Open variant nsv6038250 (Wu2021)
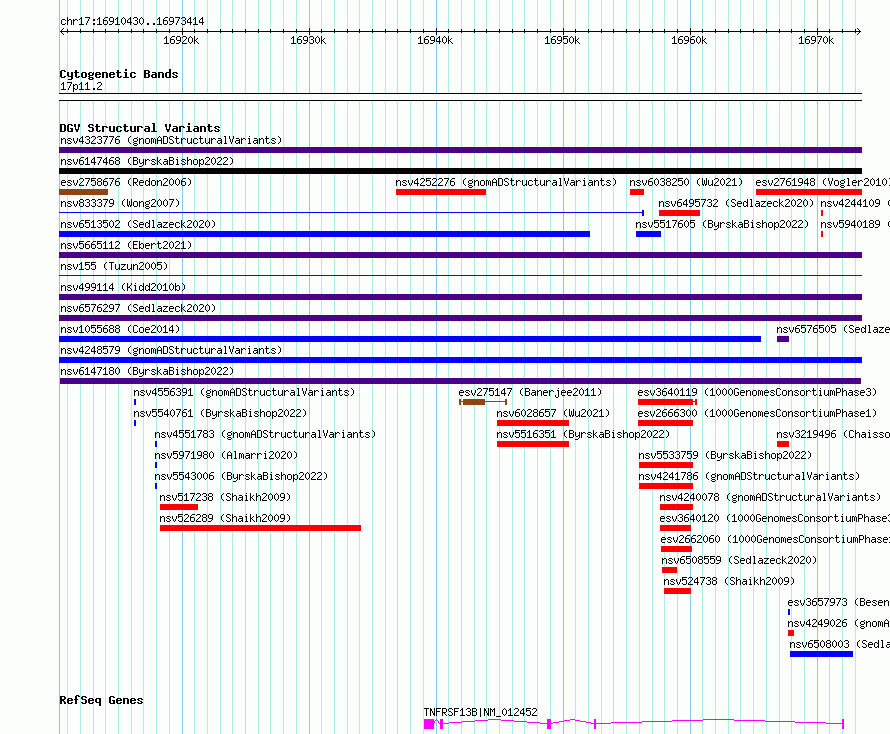The image size is (890, 734). coord(686,182)
